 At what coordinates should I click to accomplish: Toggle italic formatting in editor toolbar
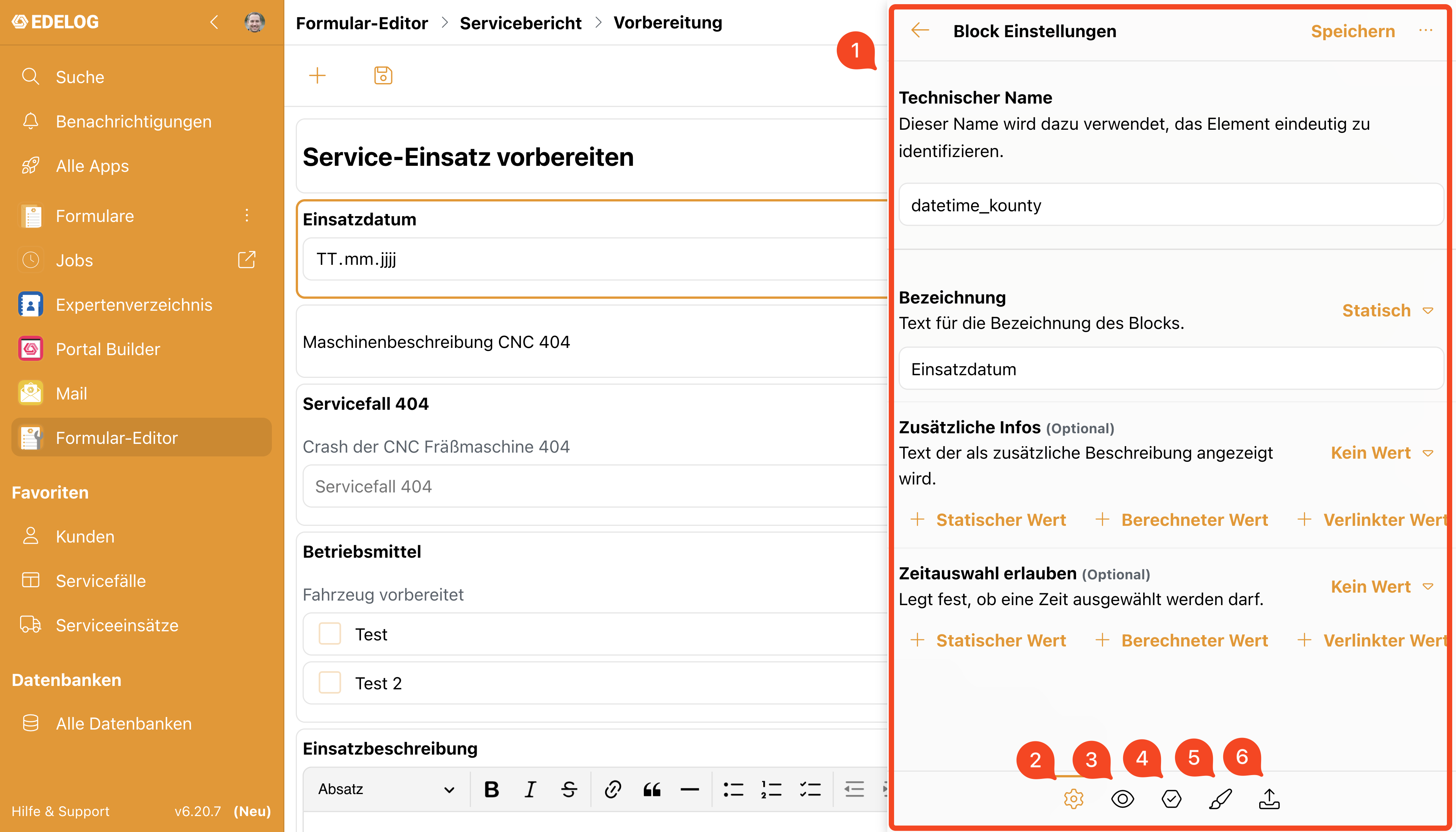tap(530, 789)
